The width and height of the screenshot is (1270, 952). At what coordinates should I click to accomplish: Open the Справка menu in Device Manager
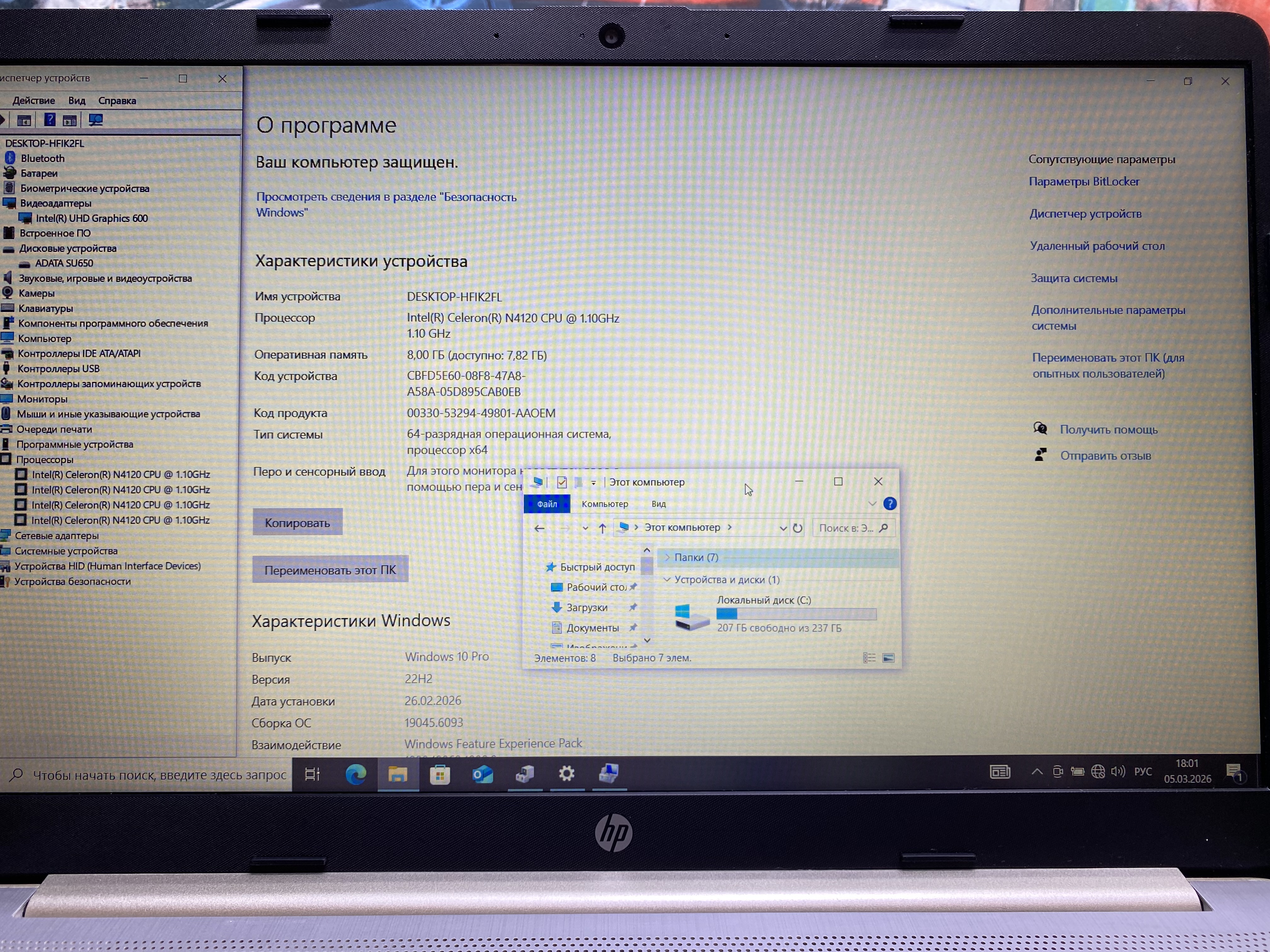117,100
